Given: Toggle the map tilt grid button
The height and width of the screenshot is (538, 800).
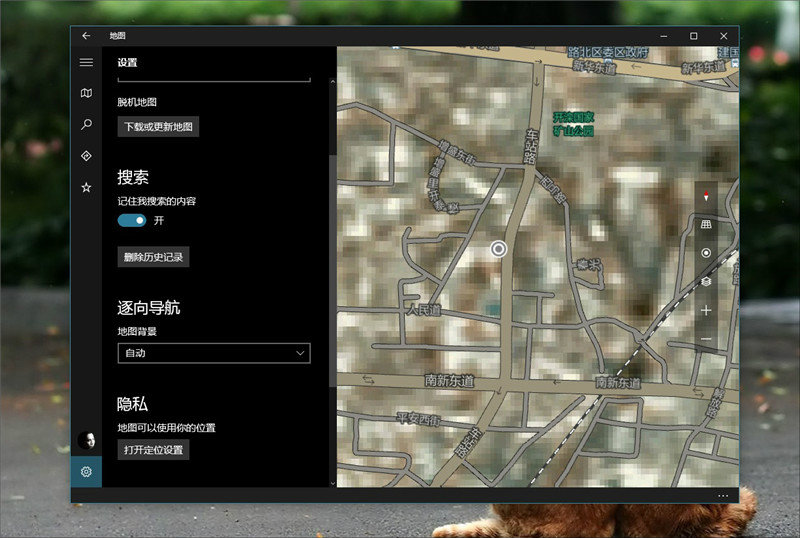Looking at the screenshot, I should [706, 224].
